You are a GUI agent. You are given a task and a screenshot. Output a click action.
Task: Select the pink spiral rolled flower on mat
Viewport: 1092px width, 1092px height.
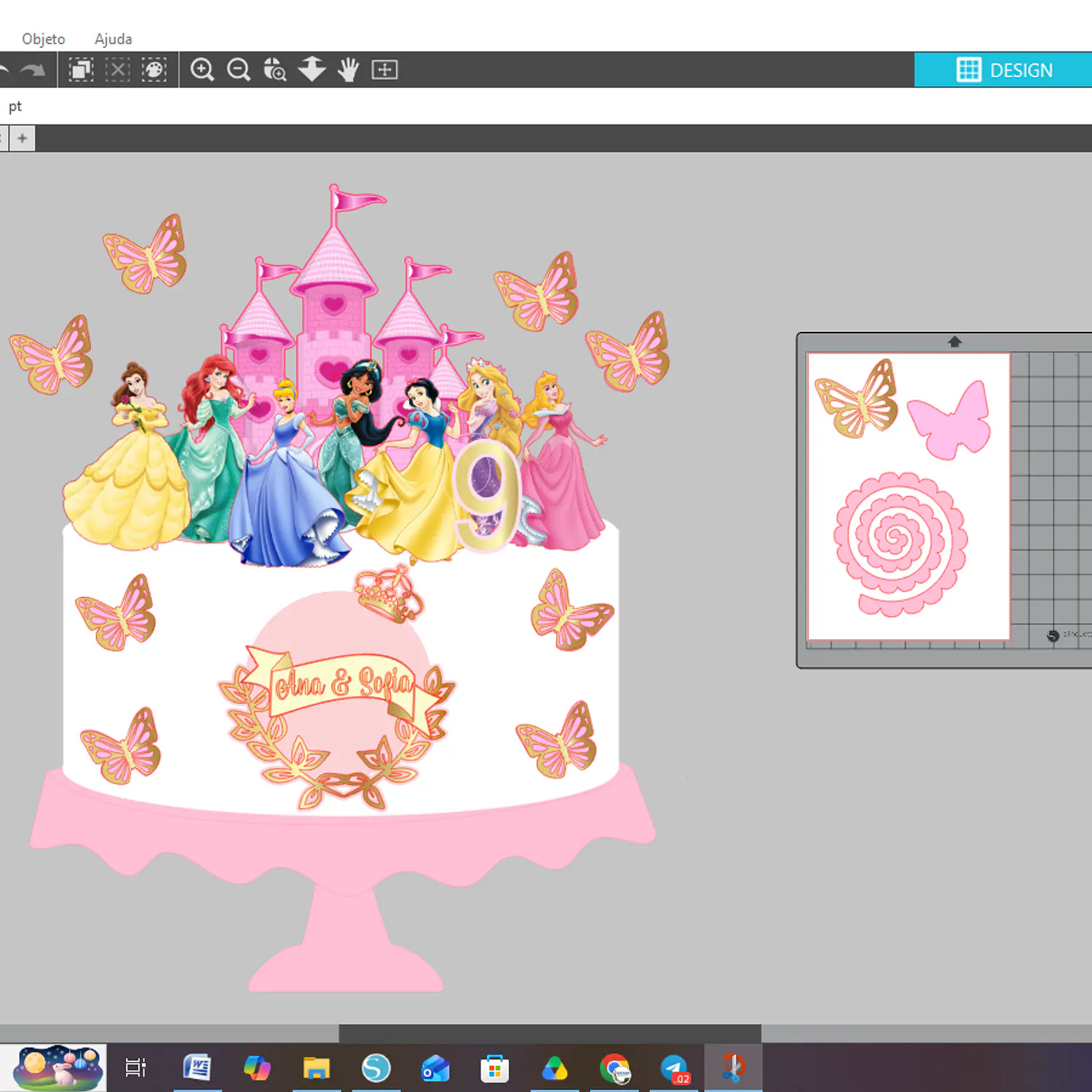(x=901, y=544)
